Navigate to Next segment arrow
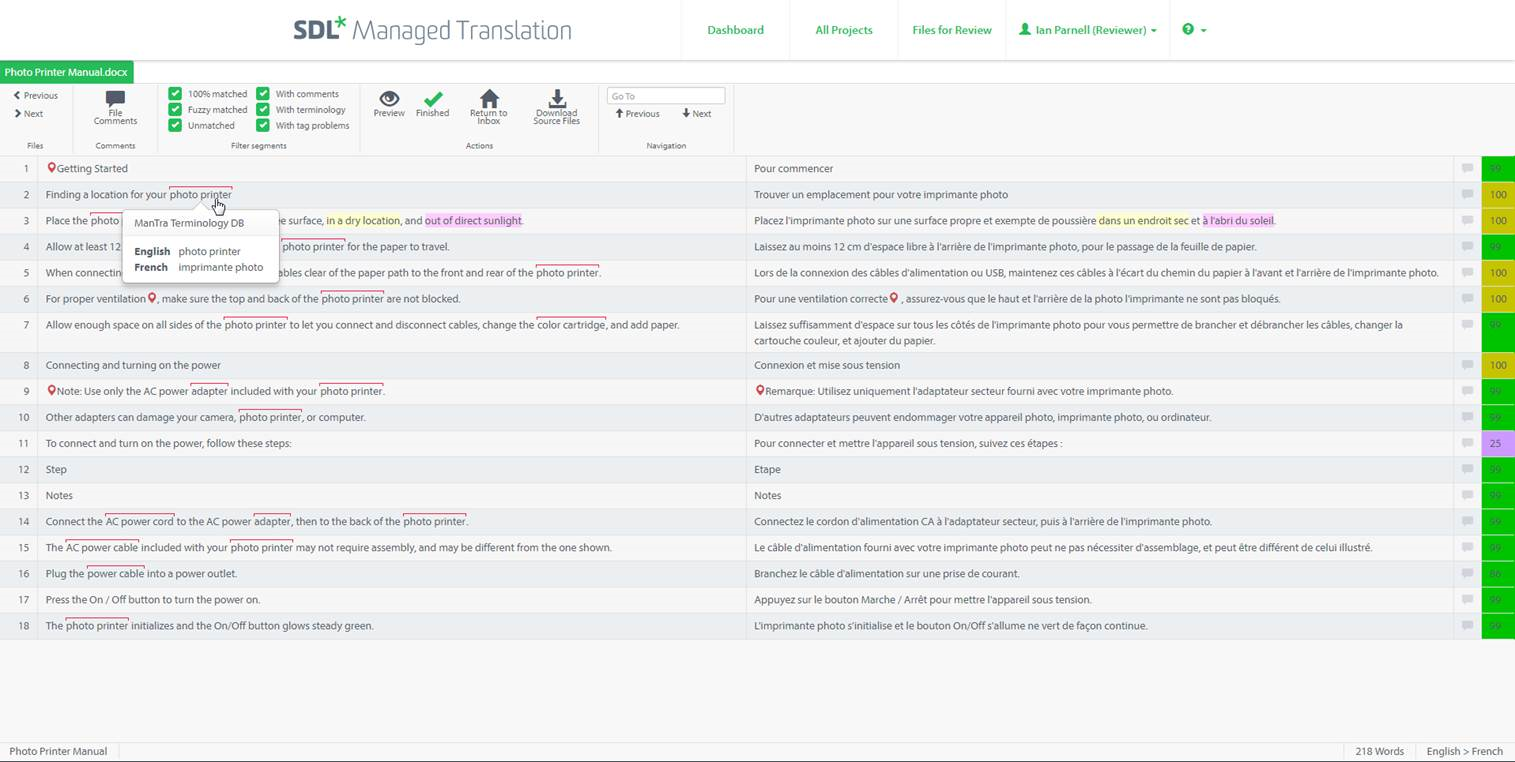 [696, 114]
